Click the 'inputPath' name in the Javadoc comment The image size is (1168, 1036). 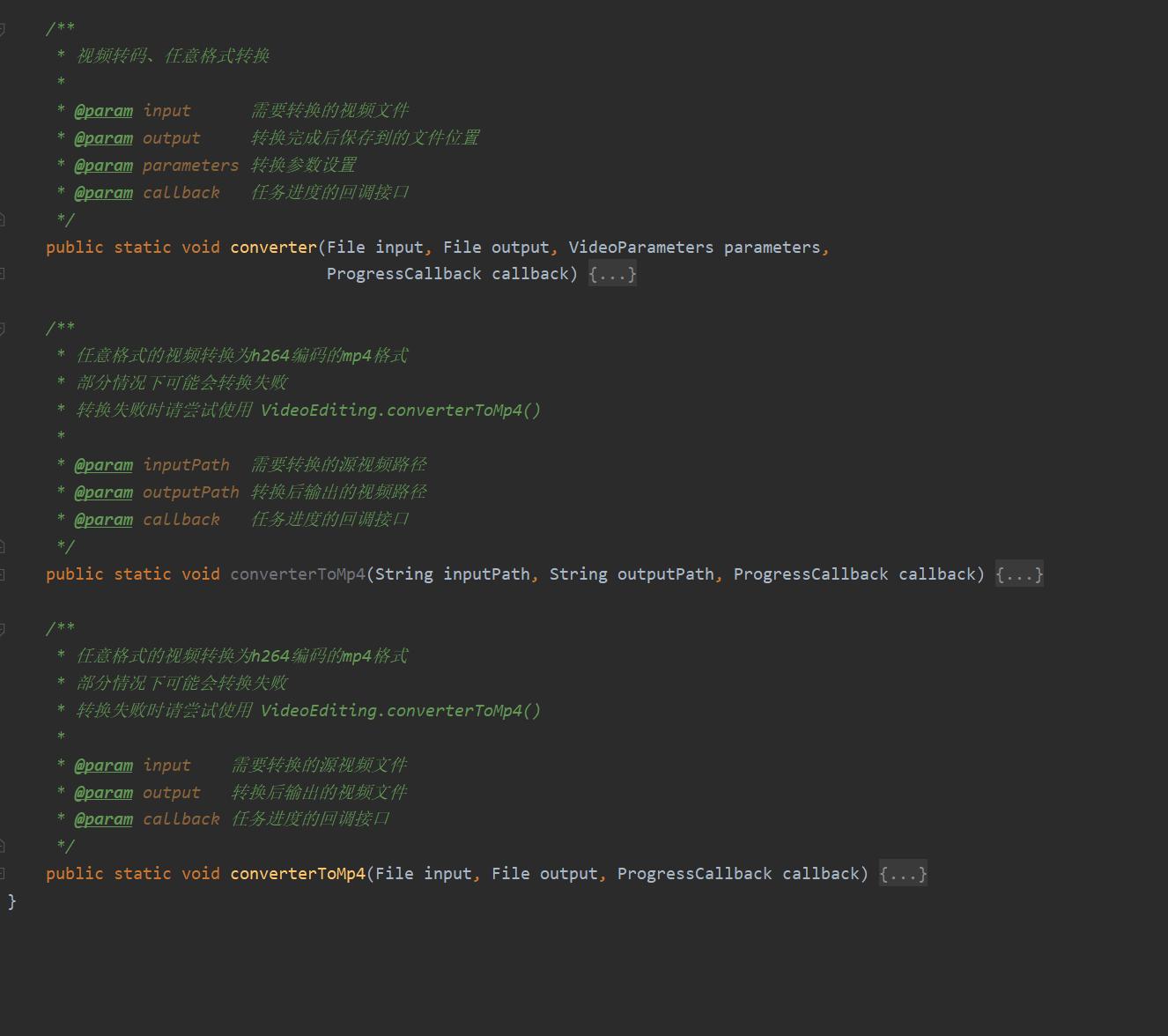(186, 464)
